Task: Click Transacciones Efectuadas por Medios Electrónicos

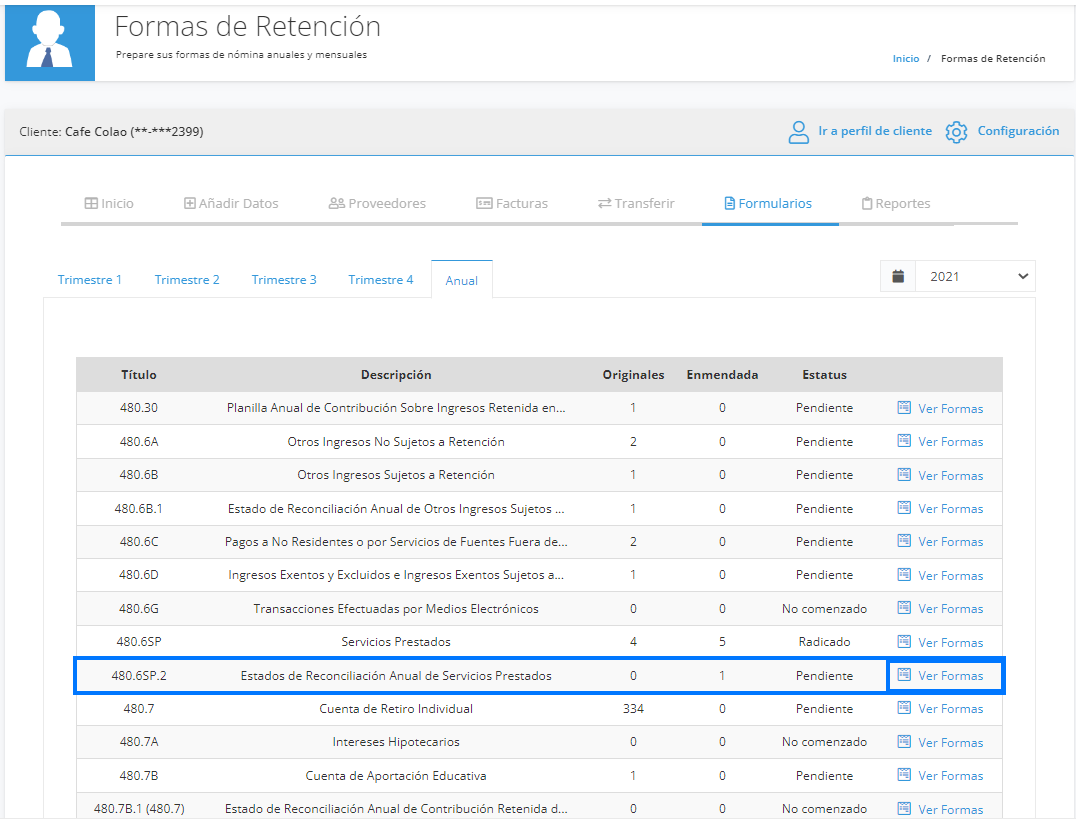Action: [x=396, y=609]
